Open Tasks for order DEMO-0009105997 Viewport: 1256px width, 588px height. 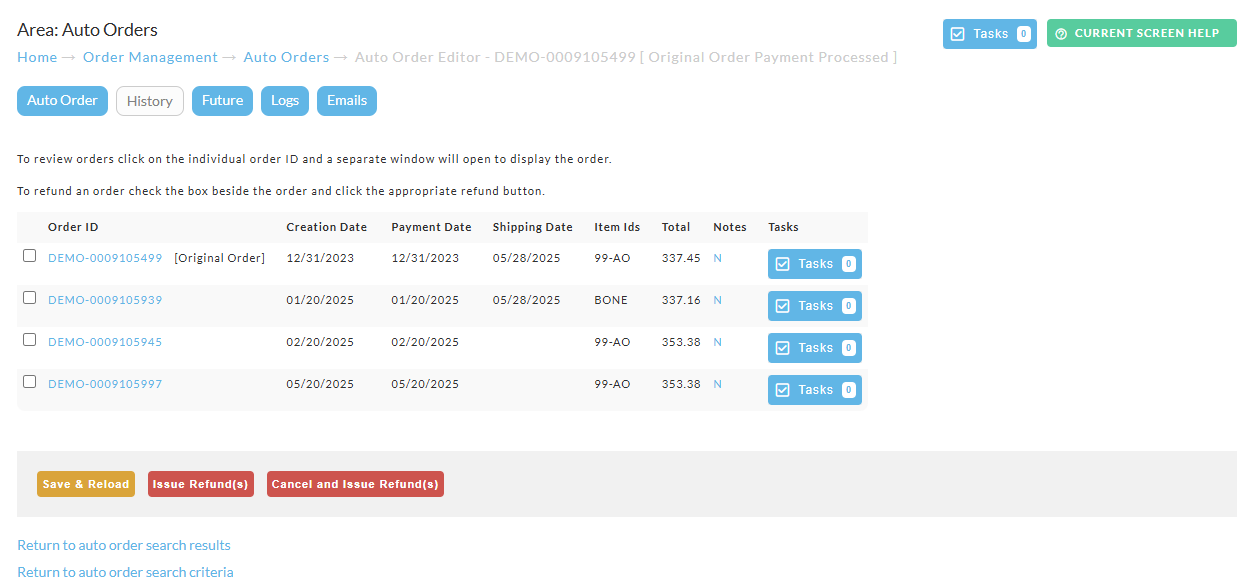point(815,390)
